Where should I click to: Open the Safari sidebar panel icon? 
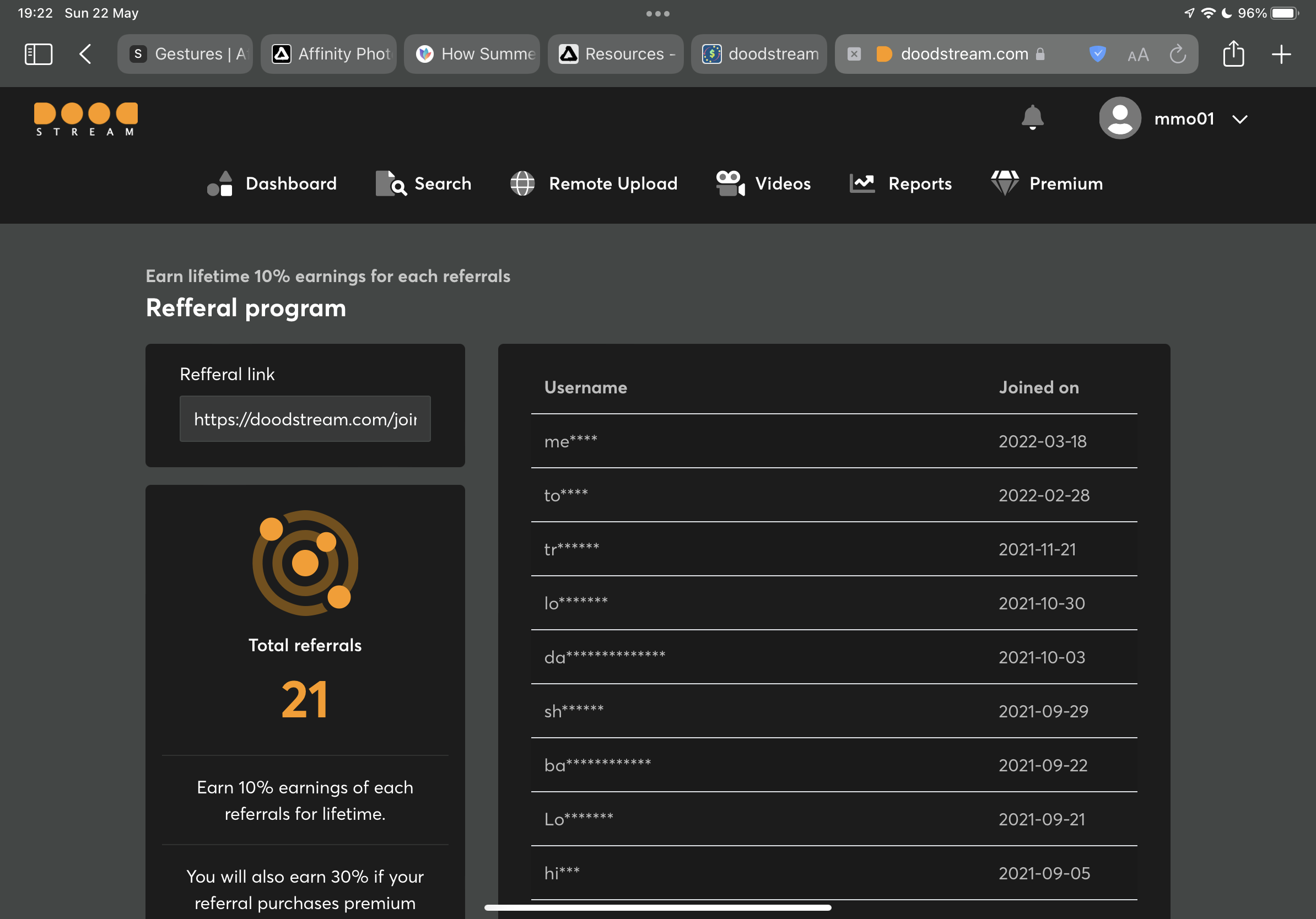(x=39, y=55)
